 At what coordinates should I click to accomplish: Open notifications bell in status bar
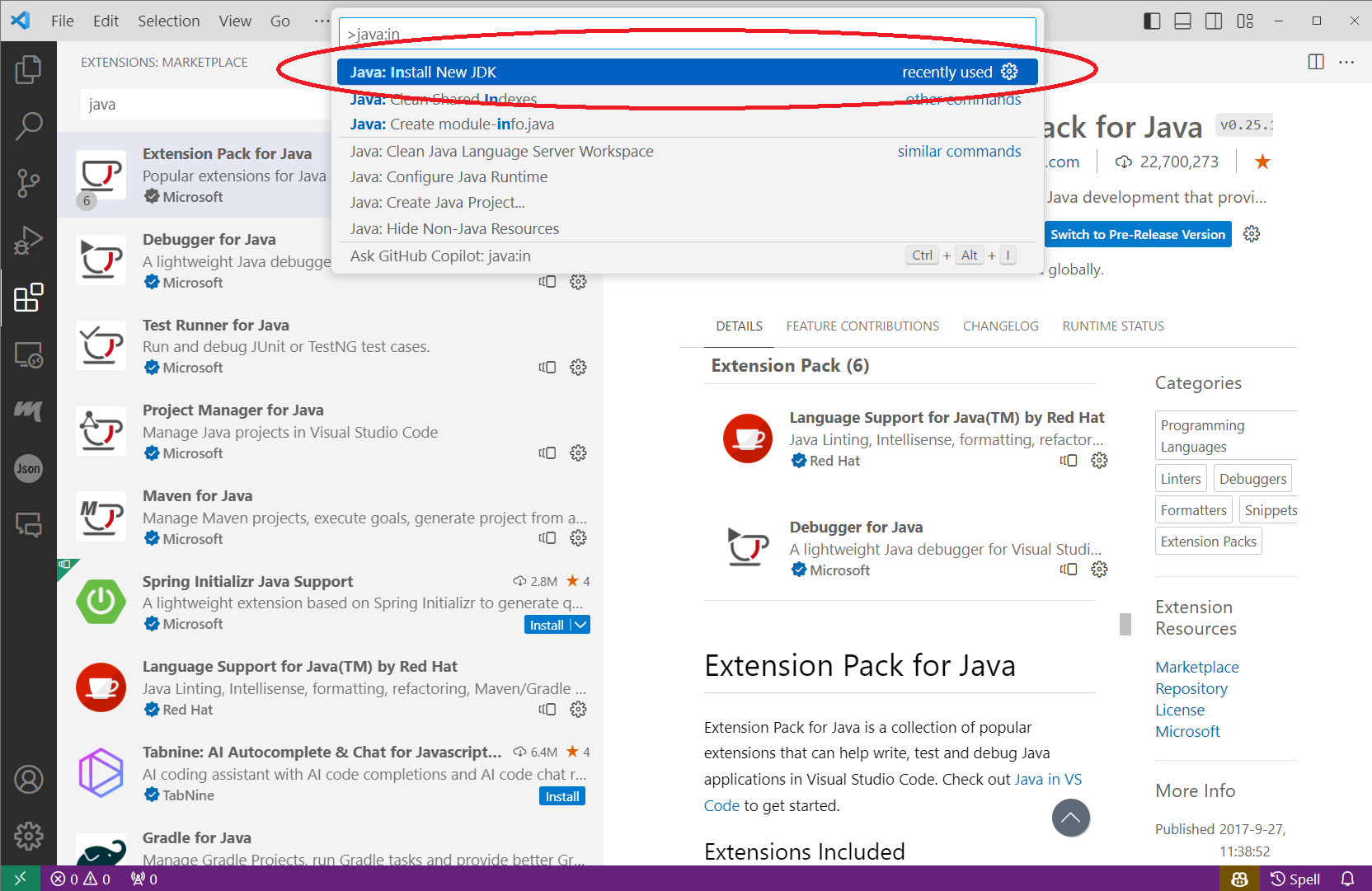click(x=1348, y=879)
